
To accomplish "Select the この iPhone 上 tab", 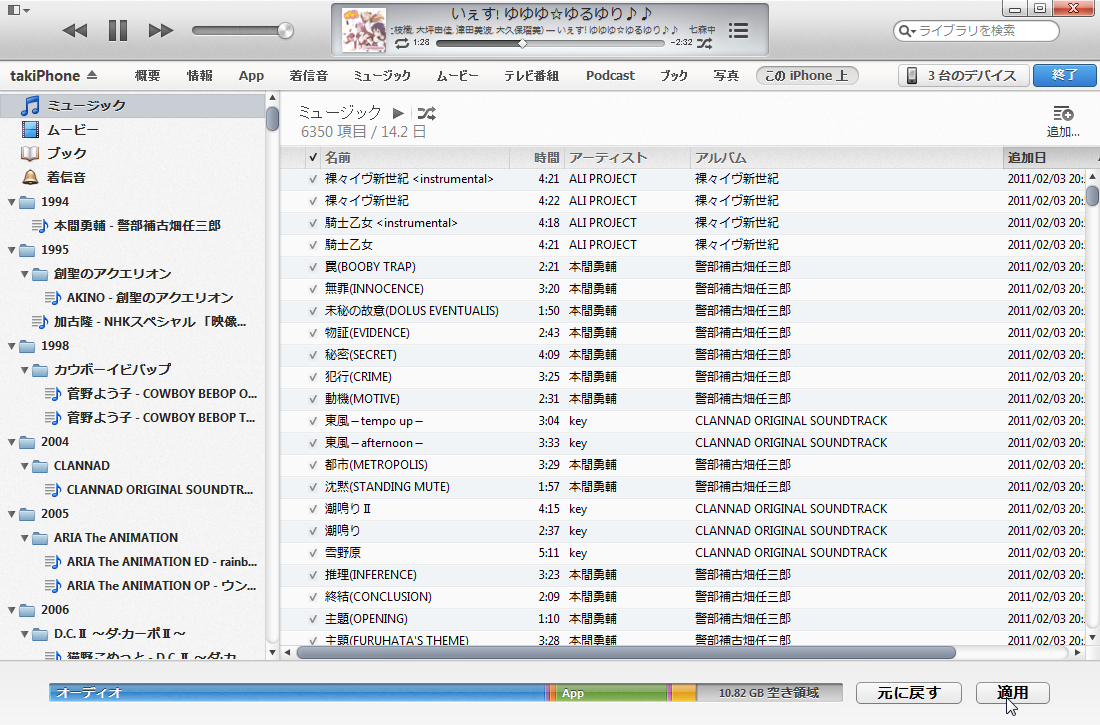I will point(807,76).
